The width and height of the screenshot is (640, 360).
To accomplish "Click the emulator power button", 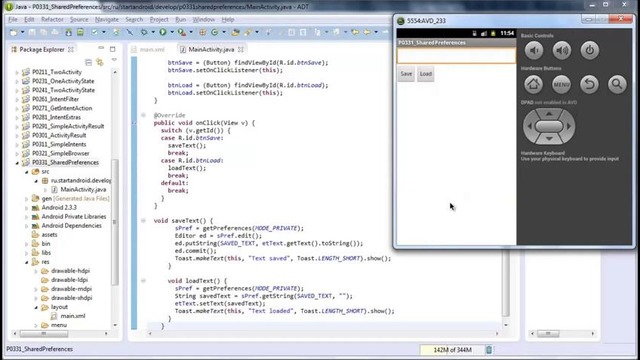I will point(590,51).
